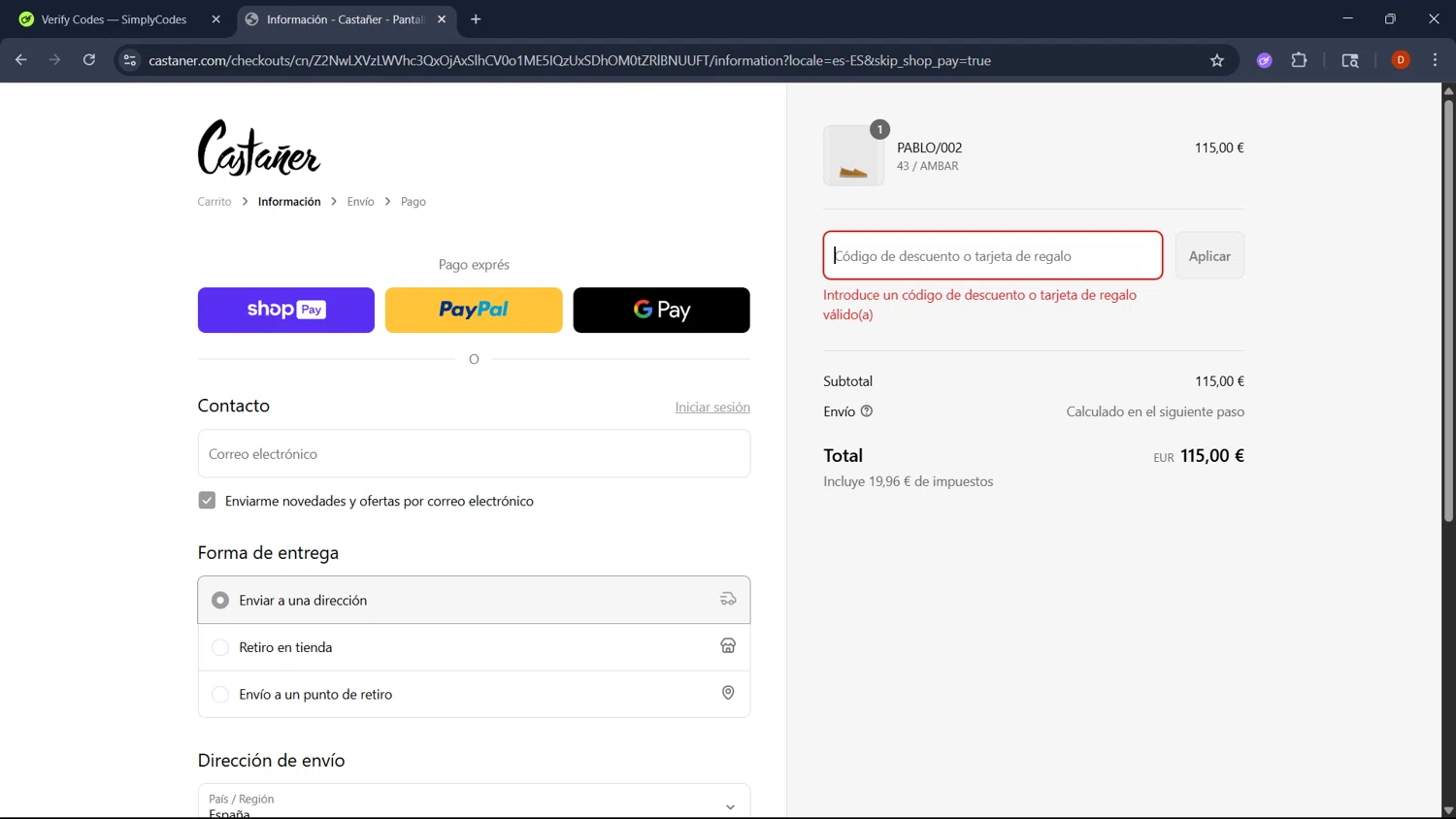Click the total amount 115,00 € with EUR
Screen dimensions: 1456x819
pos(1199,456)
